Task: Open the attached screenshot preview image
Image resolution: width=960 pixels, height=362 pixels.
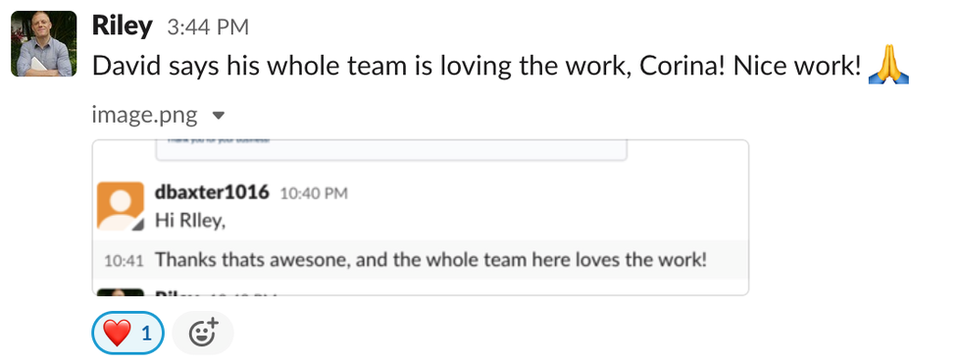Action: pyautogui.click(x=420, y=217)
